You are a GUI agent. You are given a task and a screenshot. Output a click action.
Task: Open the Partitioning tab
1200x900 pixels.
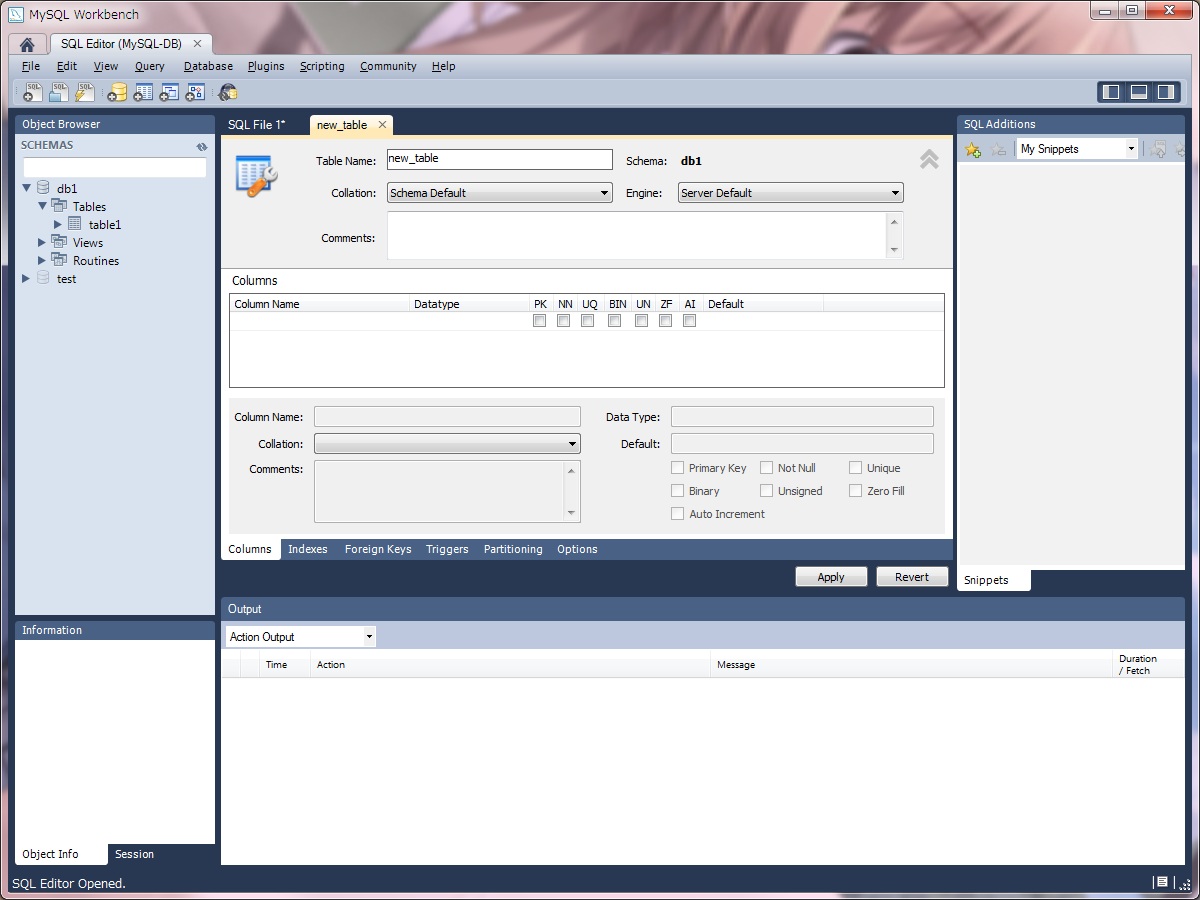[x=513, y=549]
